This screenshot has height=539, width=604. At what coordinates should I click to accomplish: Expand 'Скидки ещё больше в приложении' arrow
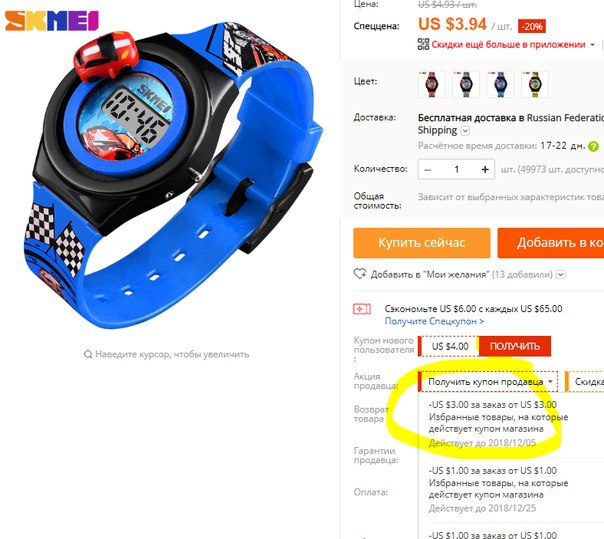(592, 45)
